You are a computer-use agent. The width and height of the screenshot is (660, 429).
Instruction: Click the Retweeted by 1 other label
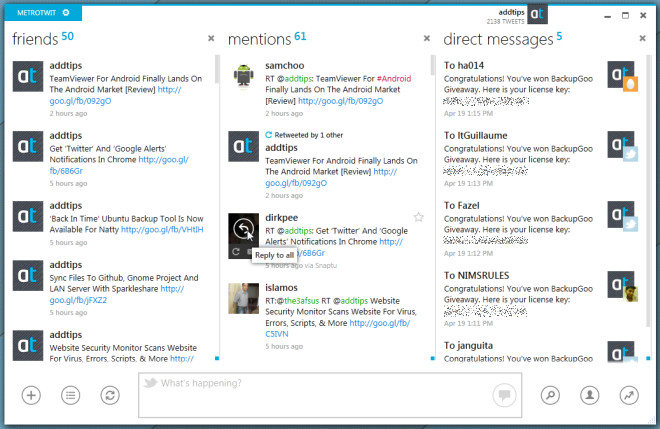pos(309,135)
